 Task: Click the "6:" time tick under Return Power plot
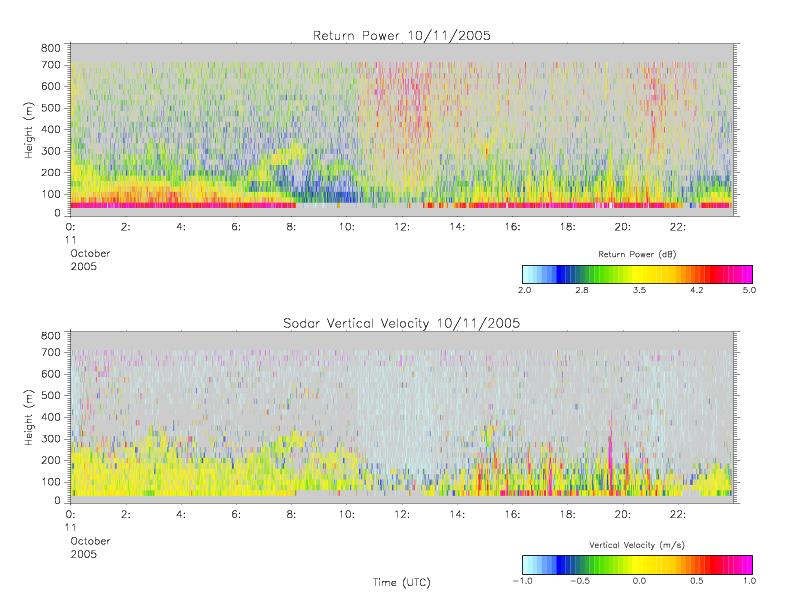pyautogui.click(x=236, y=227)
